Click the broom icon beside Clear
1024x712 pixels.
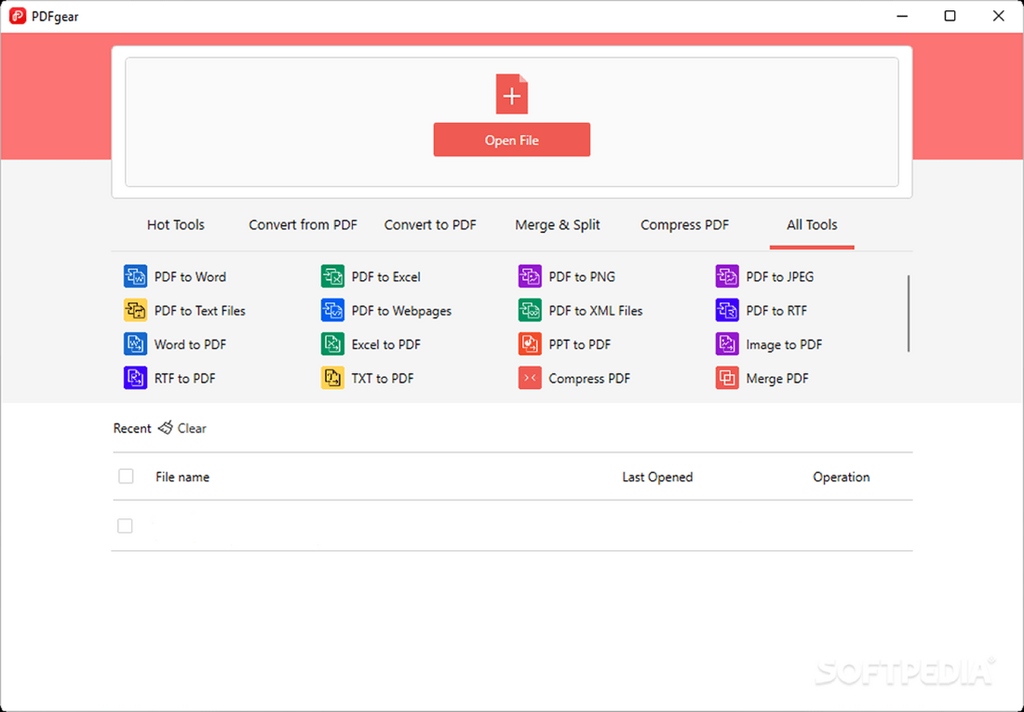click(165, 428)
